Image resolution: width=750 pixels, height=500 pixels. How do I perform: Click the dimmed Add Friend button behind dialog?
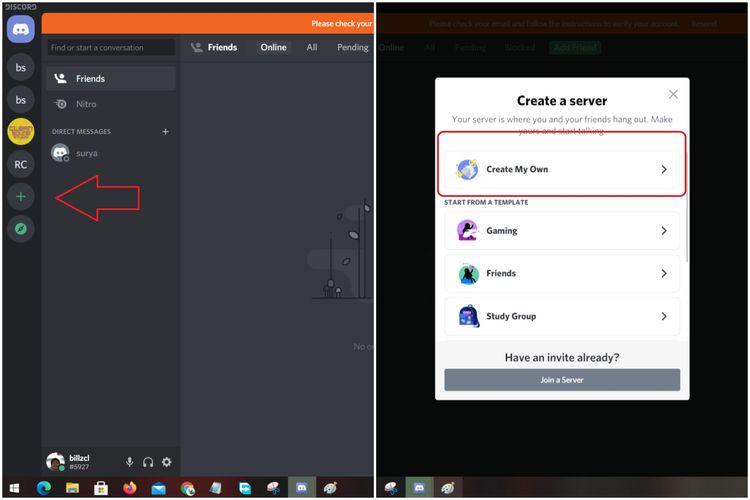(575, 47)
